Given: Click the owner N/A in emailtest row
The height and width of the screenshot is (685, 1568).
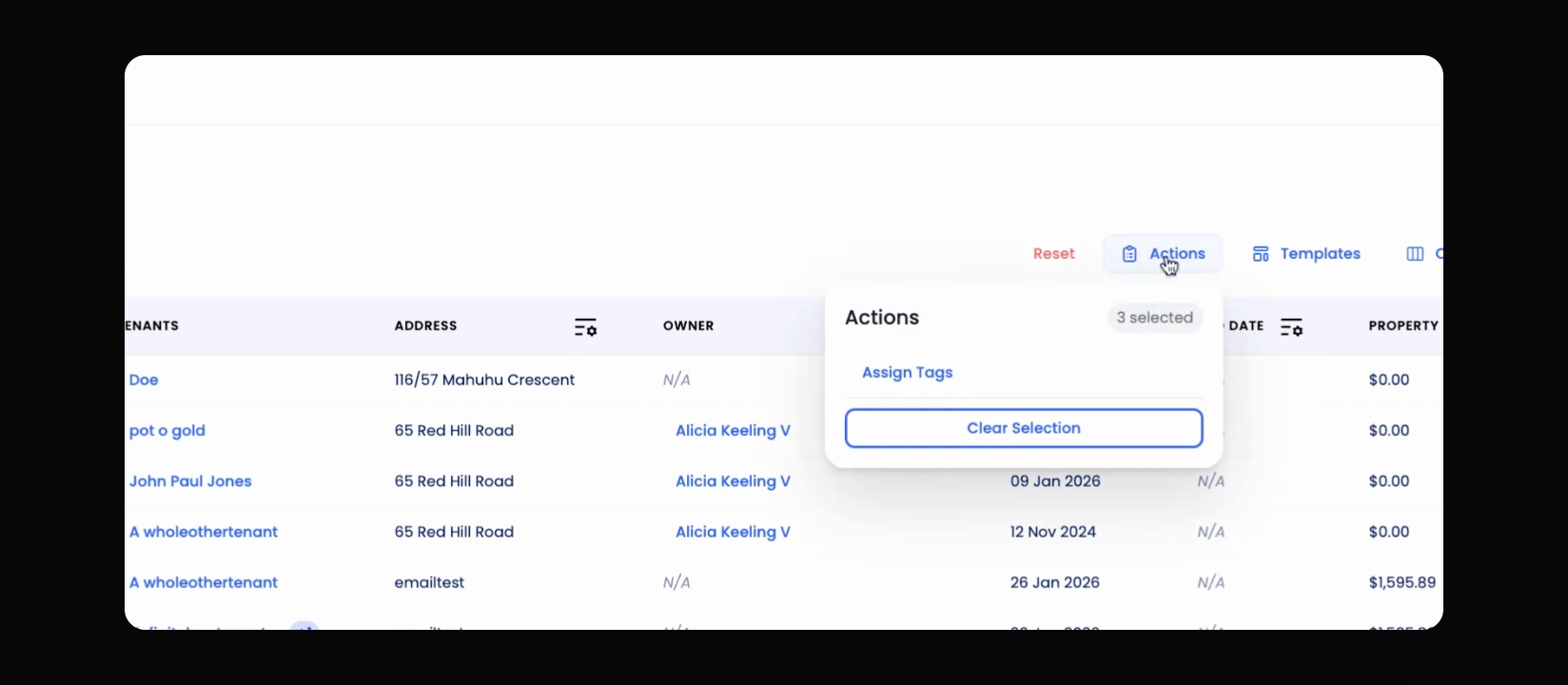Looking at the screenshot, I should pos(676,582).
